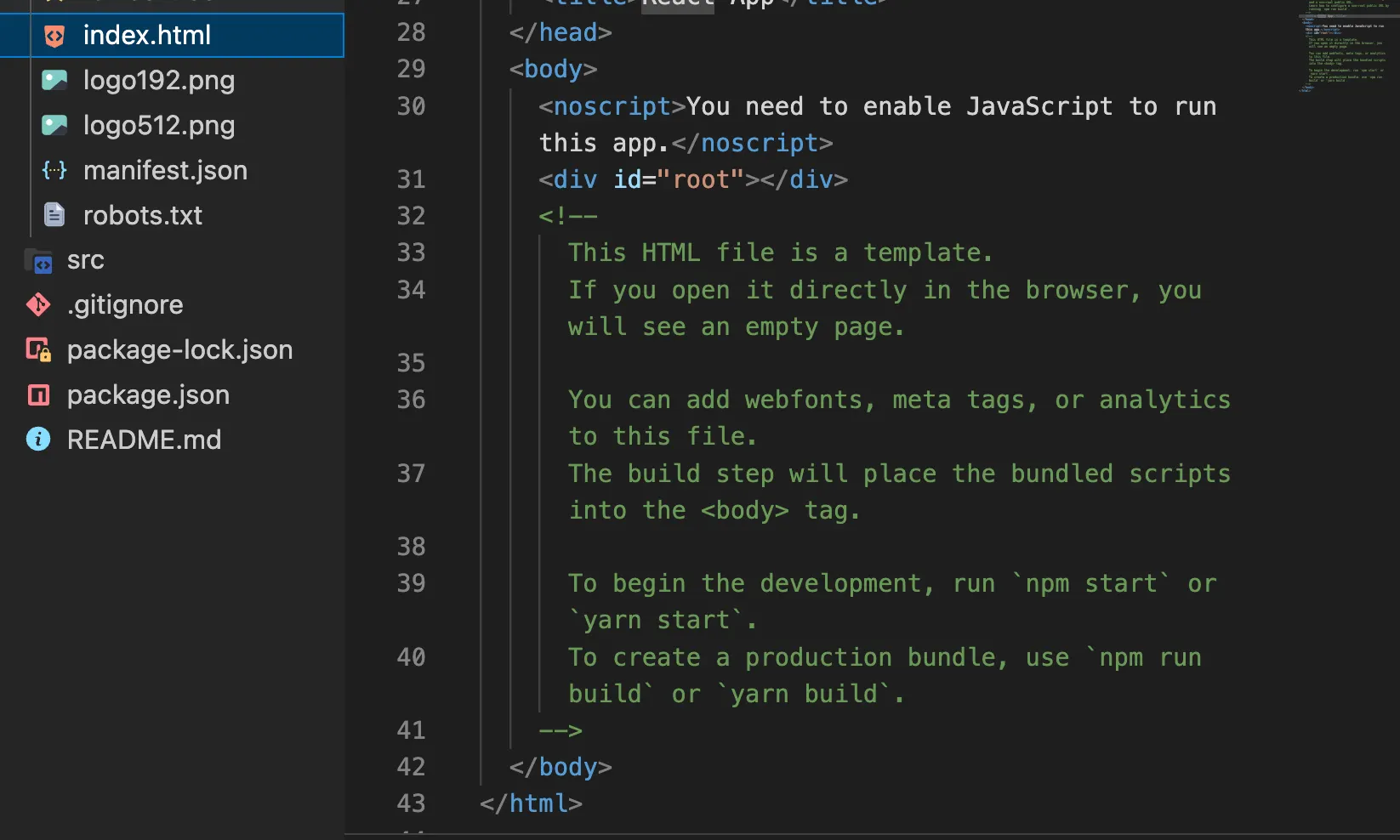Click the image icon next to logo512.png
1400x840 pixels.
pyautogui.click(x=54, y=126)
